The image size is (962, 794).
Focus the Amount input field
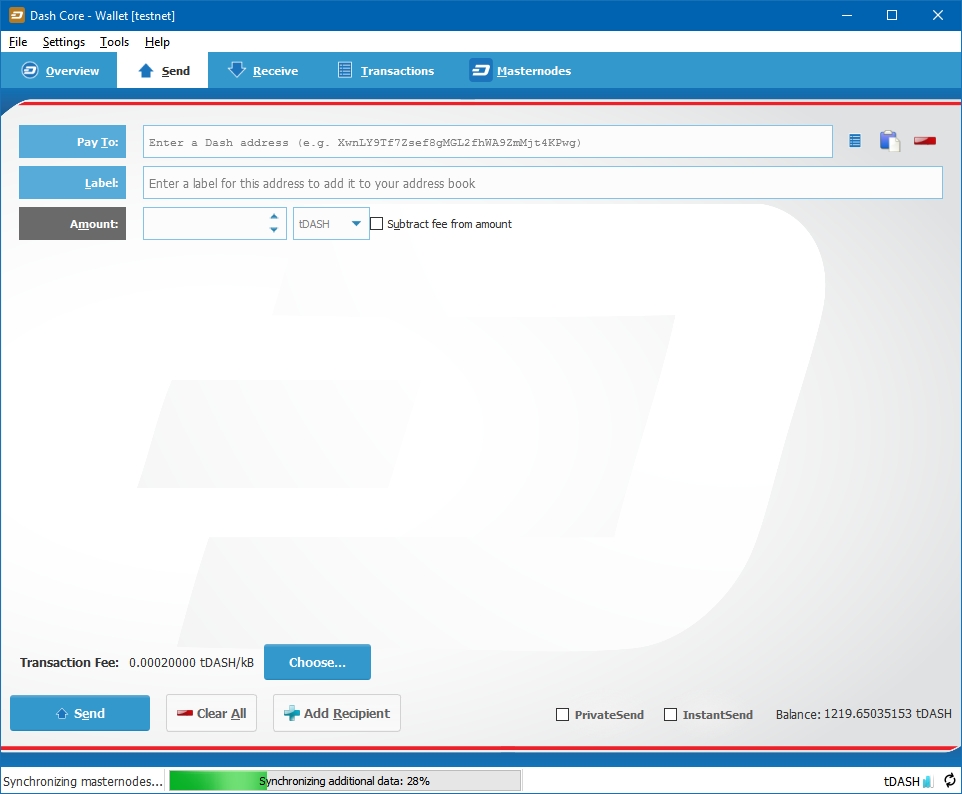pos(215,224)
